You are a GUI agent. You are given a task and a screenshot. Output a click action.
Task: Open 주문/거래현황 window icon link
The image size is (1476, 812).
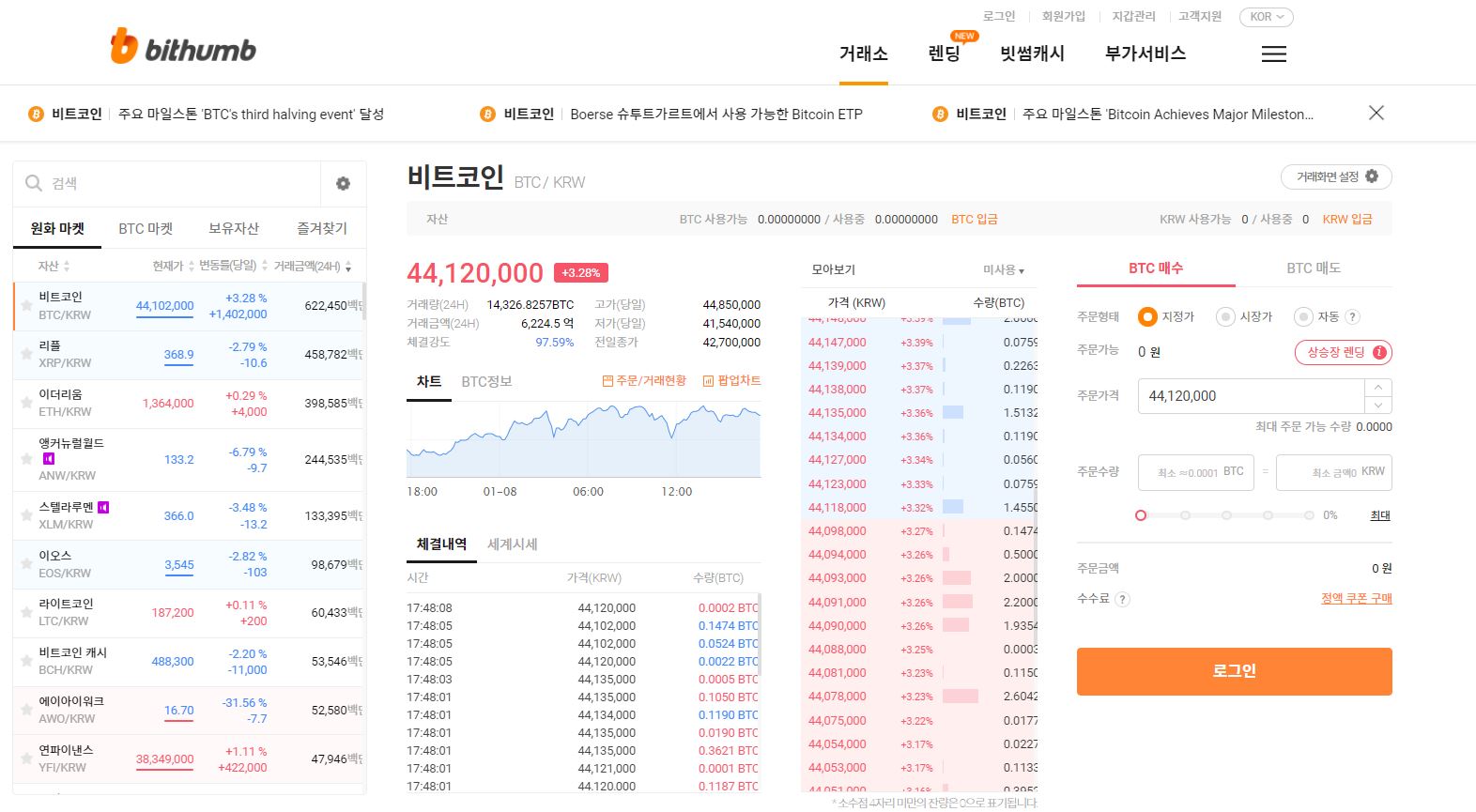coord(644,380)
